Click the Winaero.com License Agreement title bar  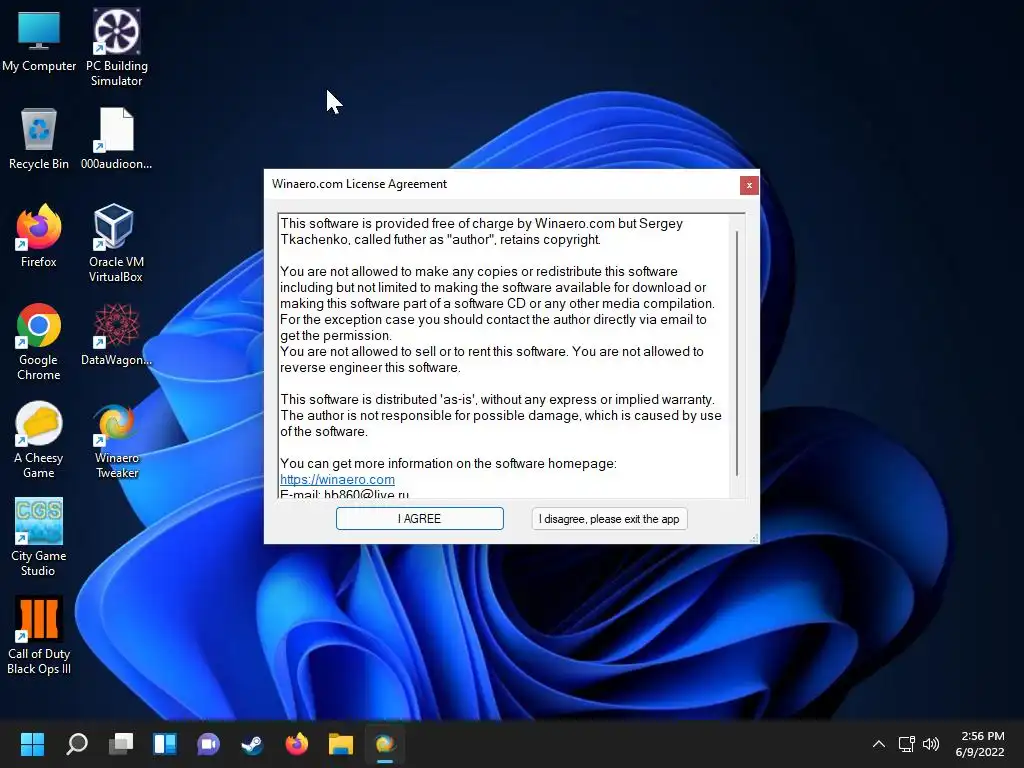[503, 184]
